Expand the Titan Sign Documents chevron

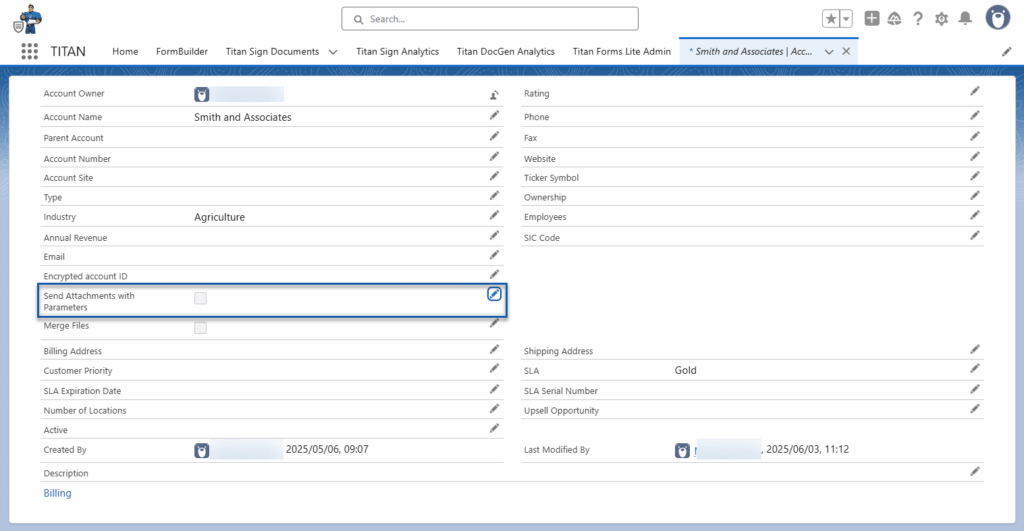tap(333, 52)
